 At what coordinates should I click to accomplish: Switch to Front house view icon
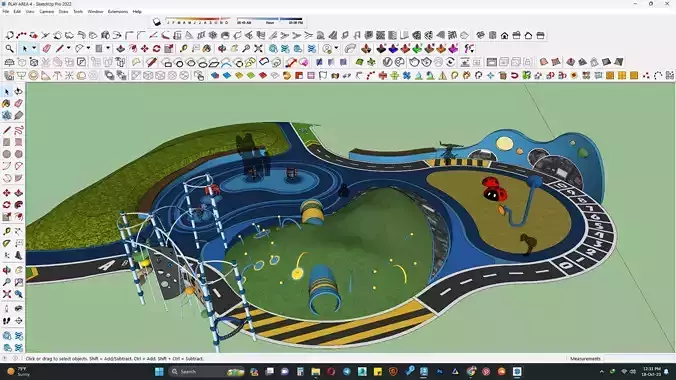click(504, 35)
